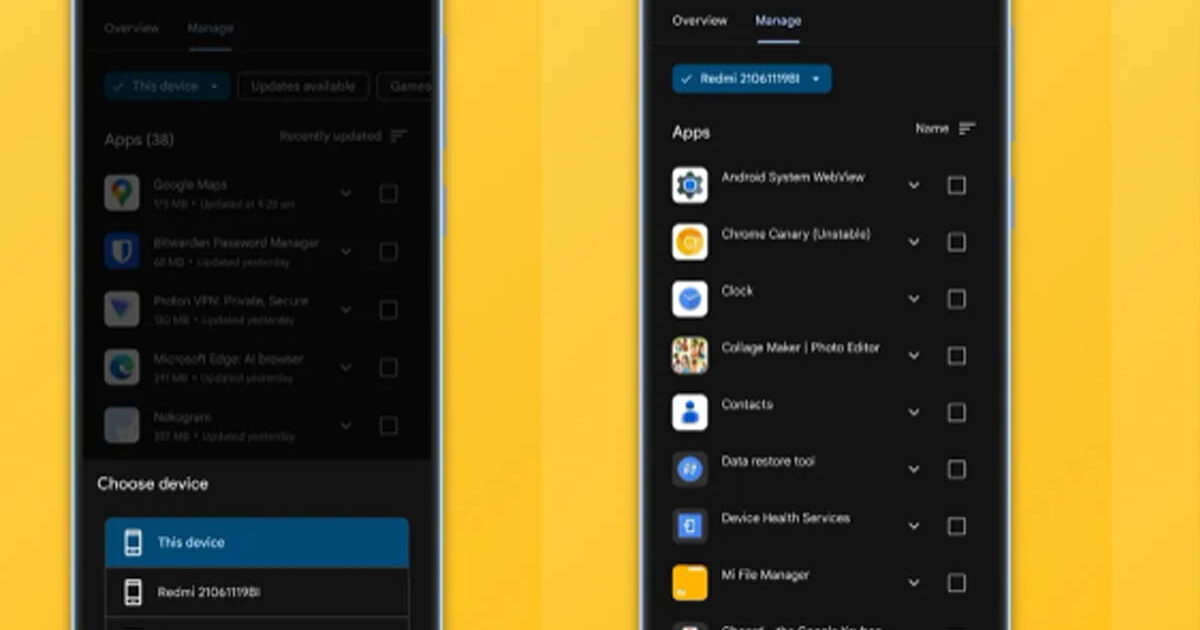Open Collage Maker Photo Editor icon
The height and width of the screenshot is (630, 1200).
690,355
